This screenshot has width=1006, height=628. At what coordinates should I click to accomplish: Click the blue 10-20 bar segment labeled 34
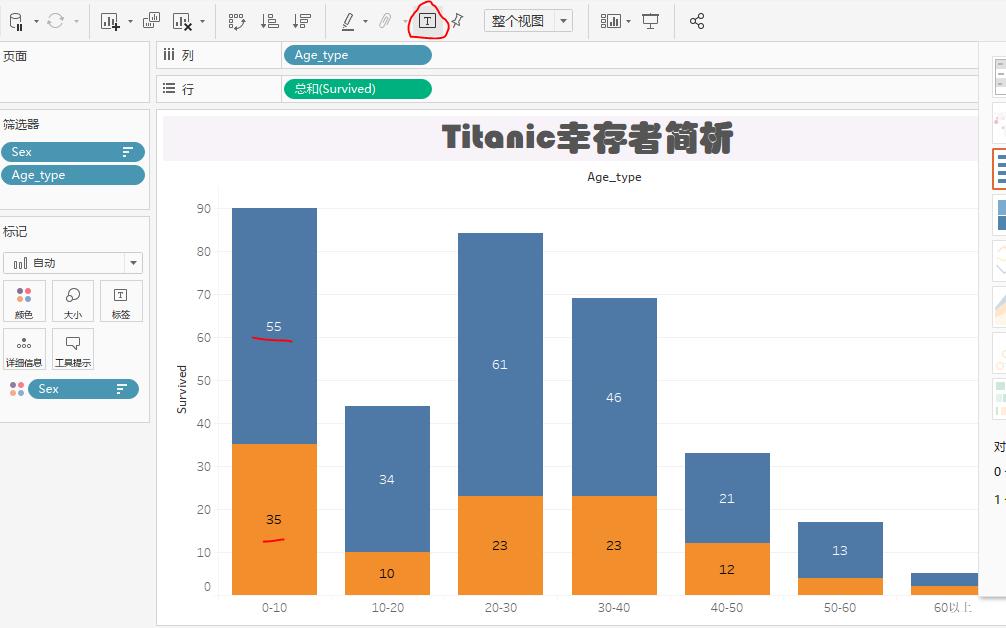[x=388, y=479]
